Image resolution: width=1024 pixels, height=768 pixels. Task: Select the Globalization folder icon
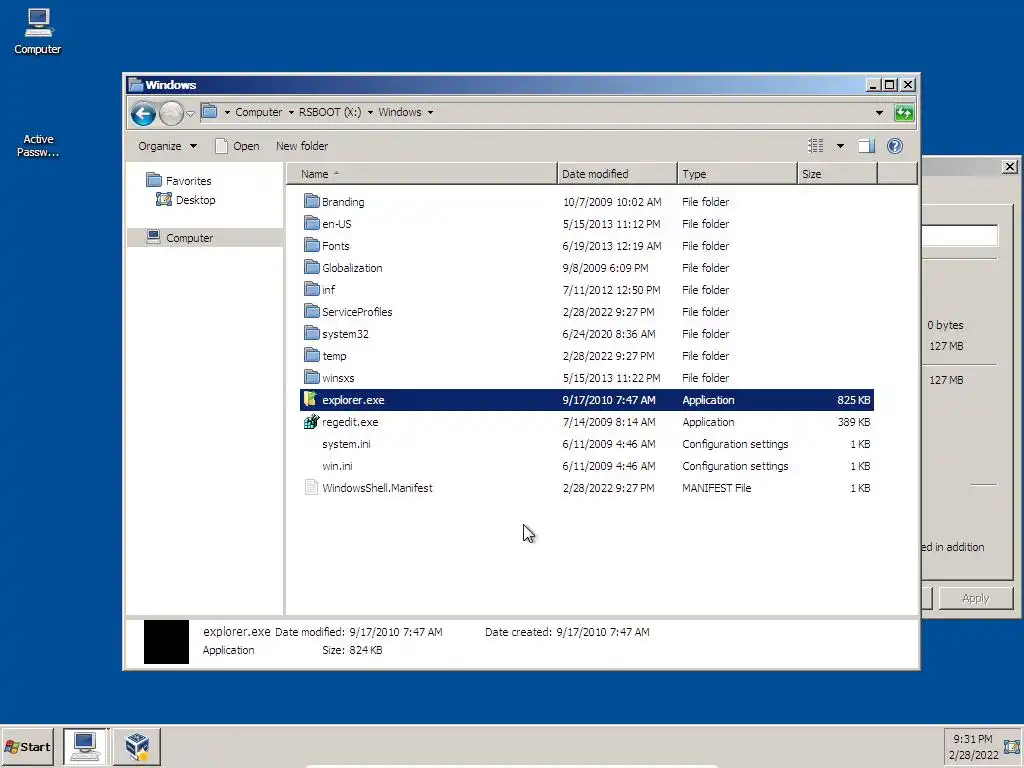pyautogui.click(x=312, y=267)
